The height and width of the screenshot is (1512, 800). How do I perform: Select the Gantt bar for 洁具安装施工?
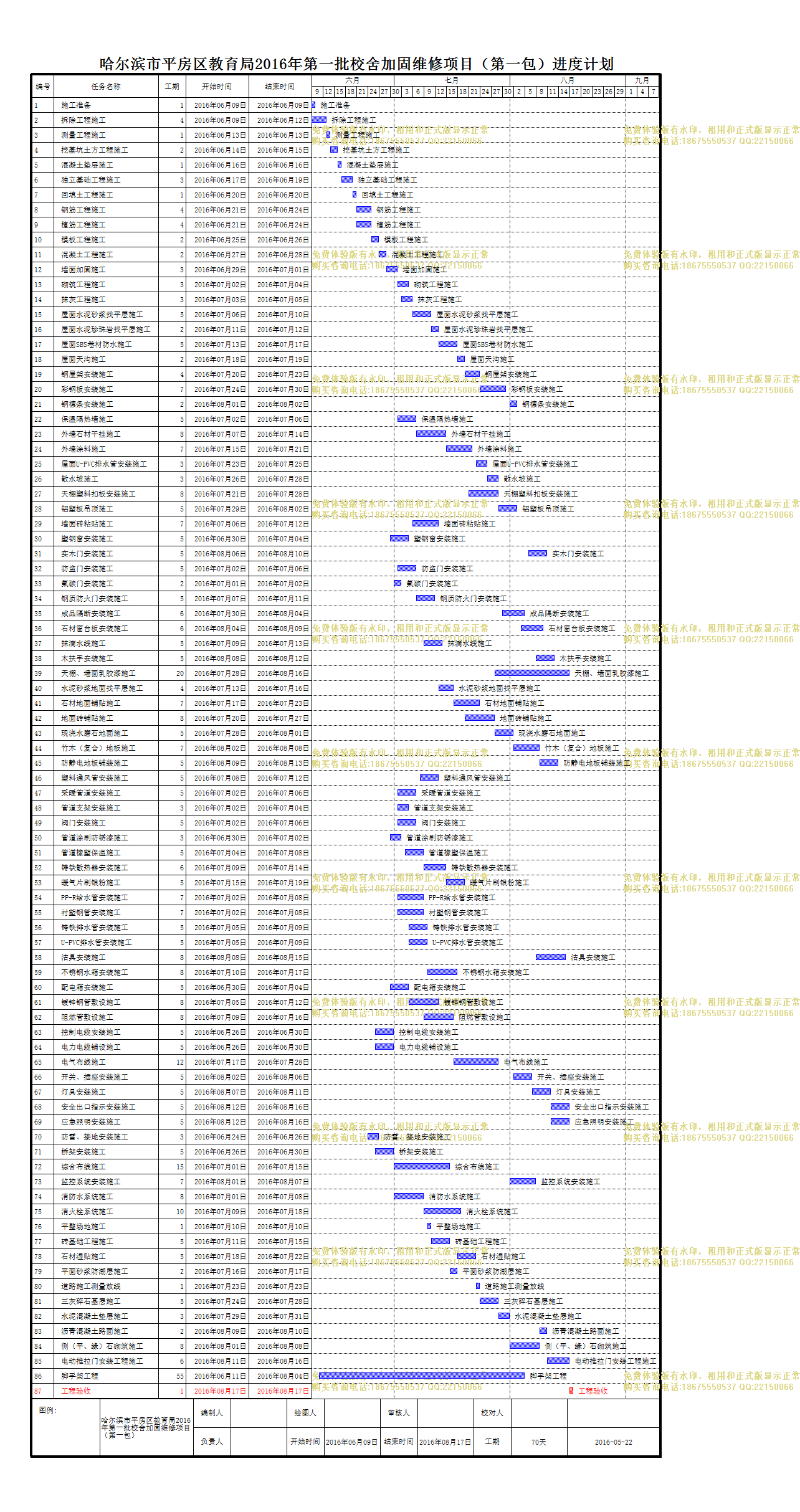click(551, 957)
